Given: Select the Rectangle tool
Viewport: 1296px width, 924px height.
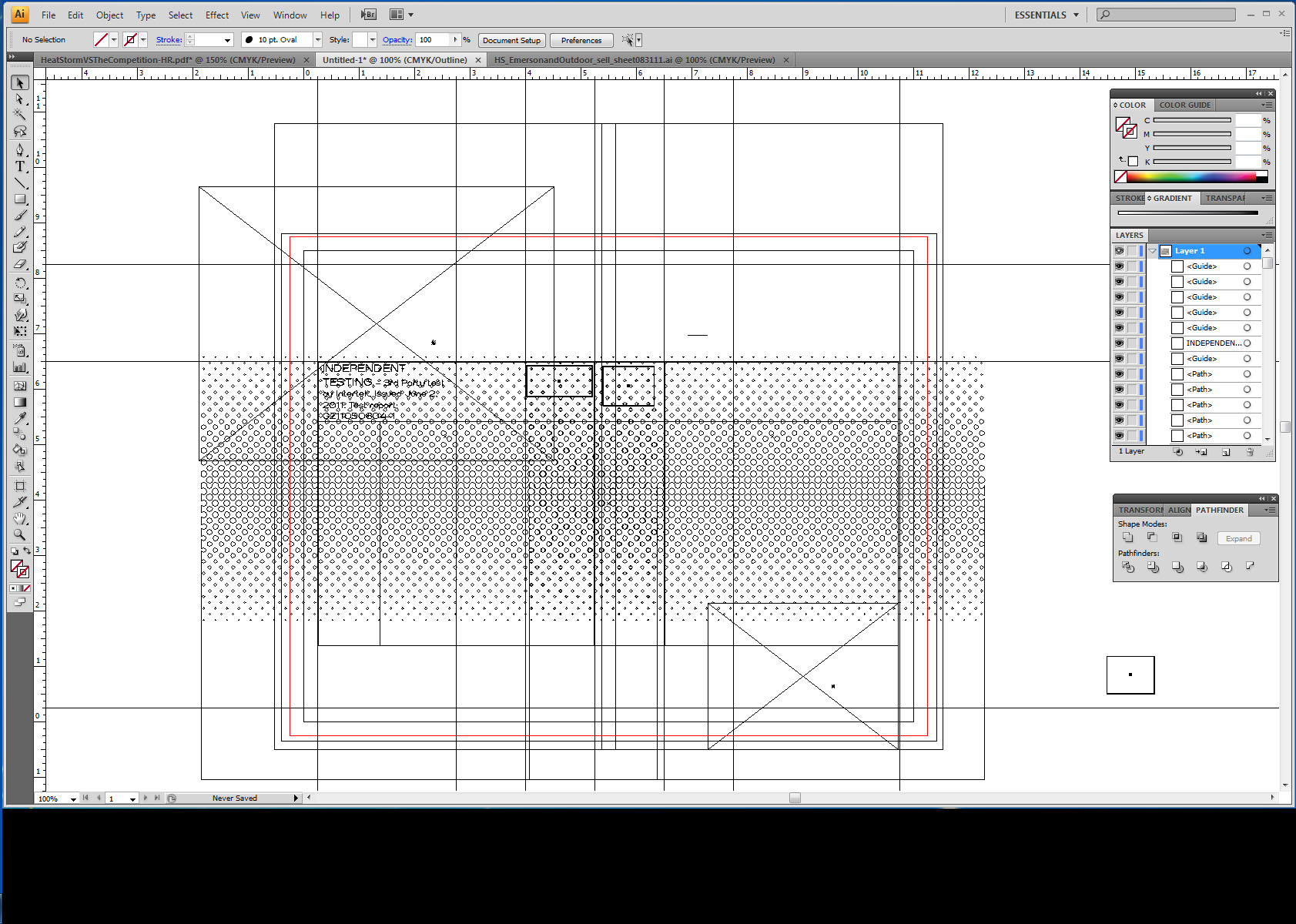Looking at the screenshot, I should pos(20,199).
